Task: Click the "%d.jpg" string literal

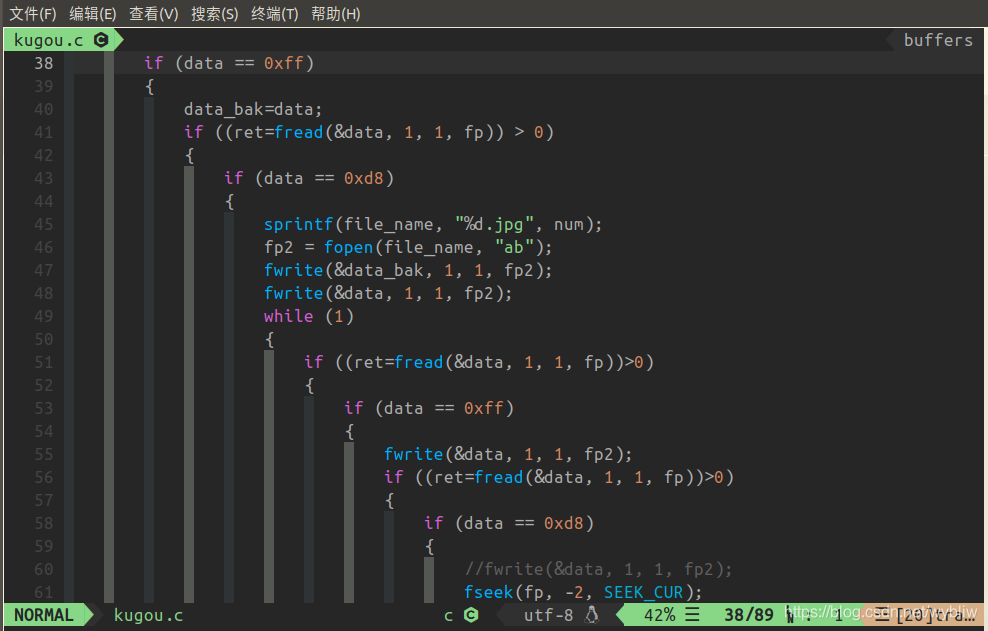Action: point(495,224)
